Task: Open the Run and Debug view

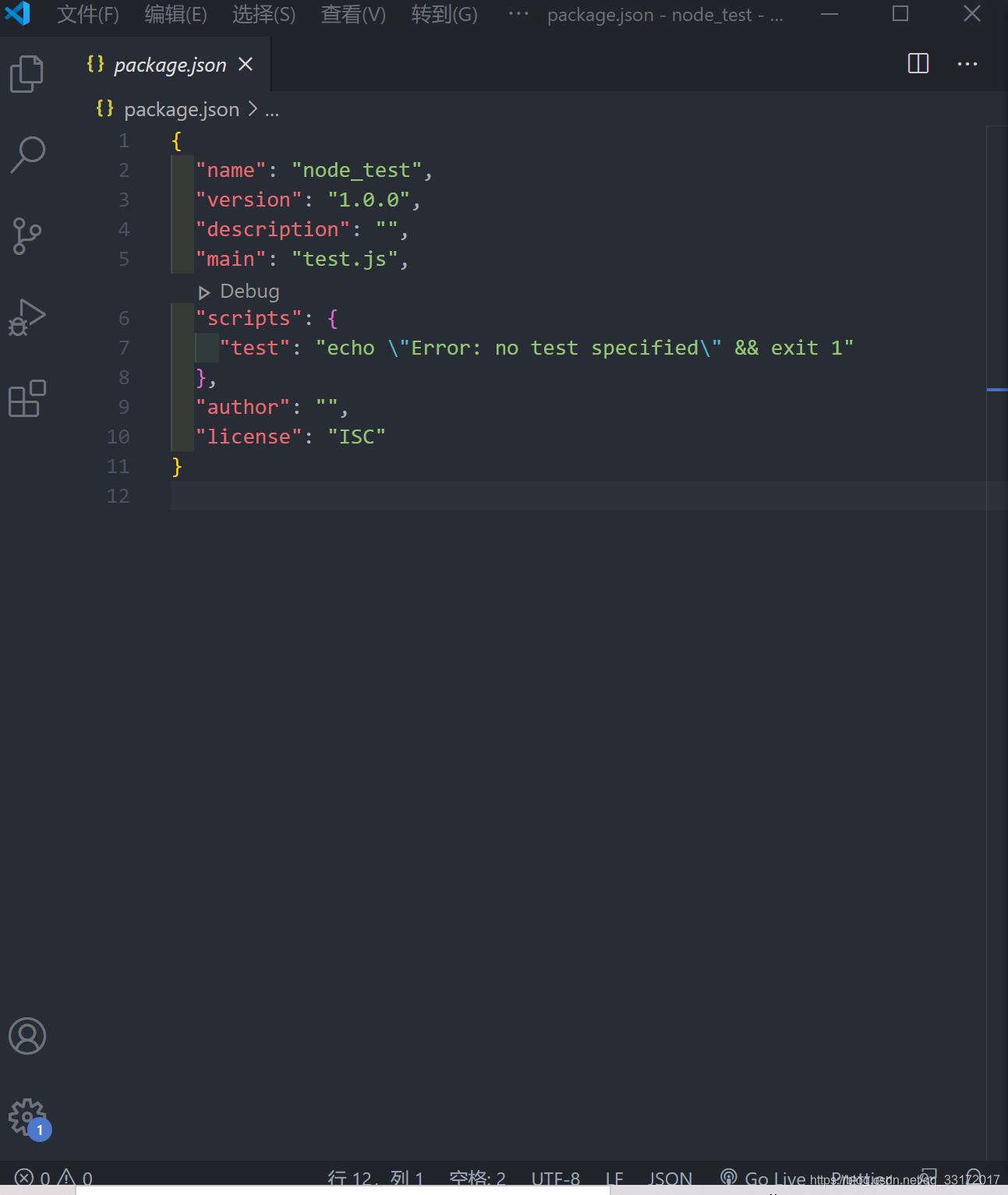Action: click(27, 317)
